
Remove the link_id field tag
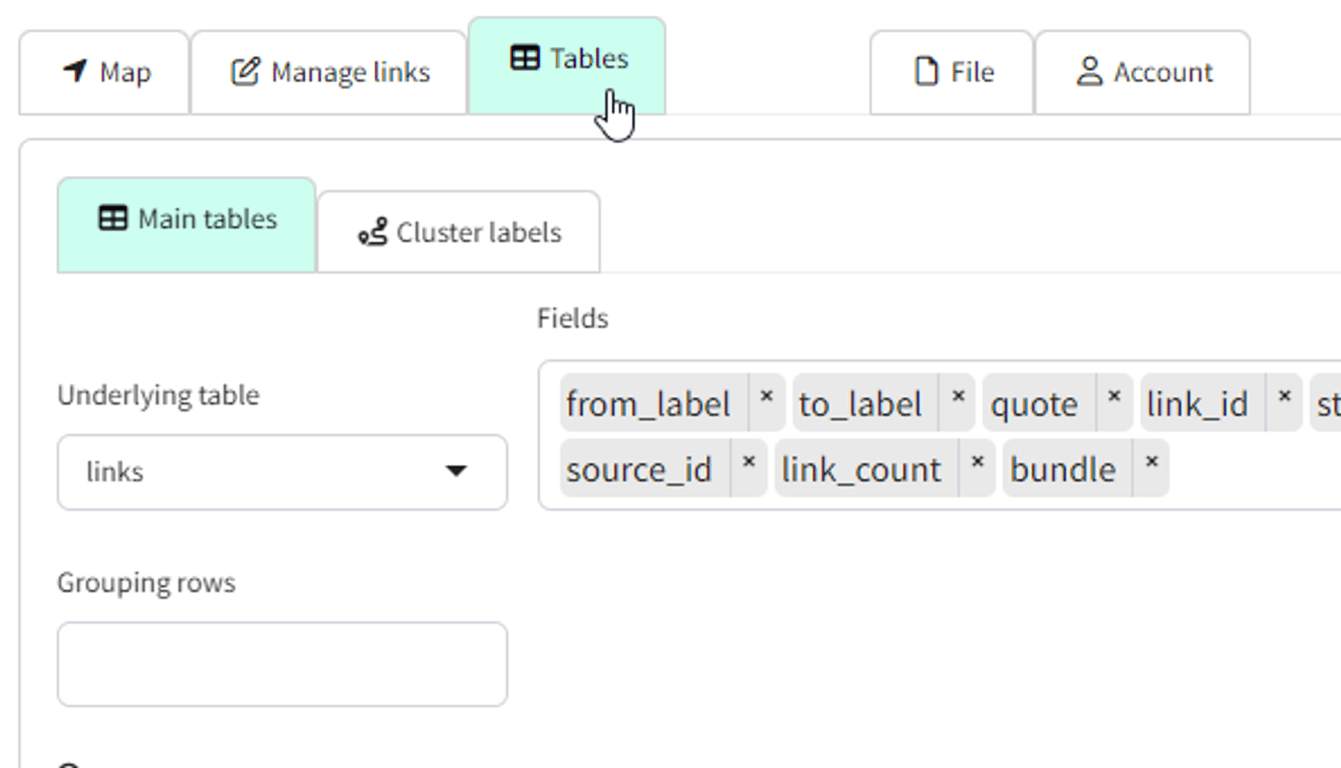coord(1285,396)
